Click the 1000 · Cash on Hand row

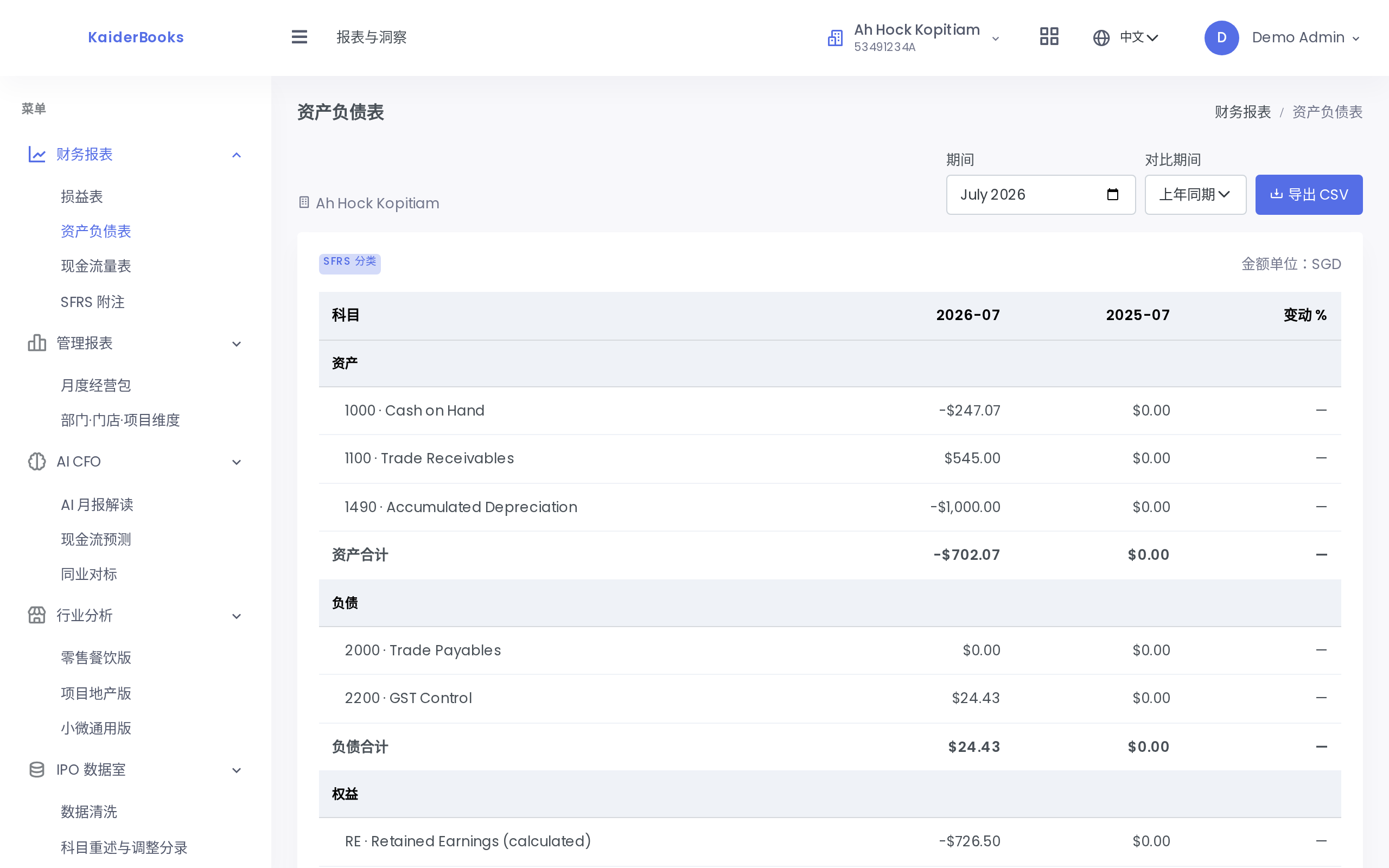click(830, 411)
